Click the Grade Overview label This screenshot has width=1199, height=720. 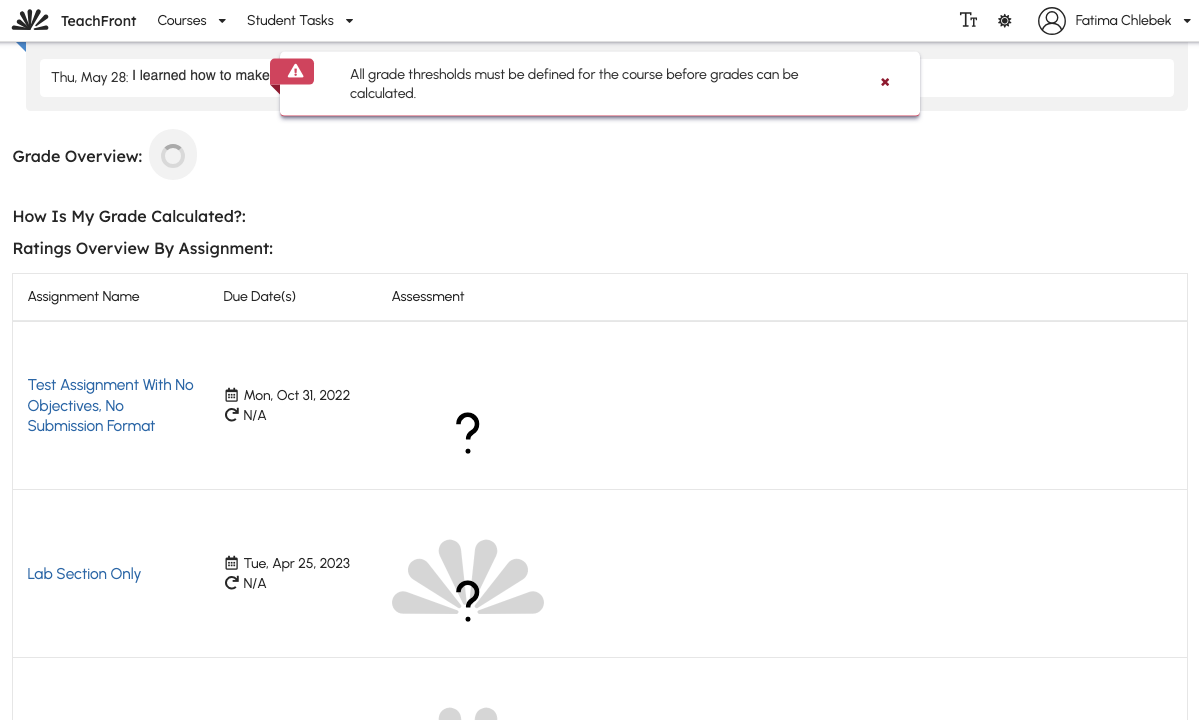coord(77,156)
